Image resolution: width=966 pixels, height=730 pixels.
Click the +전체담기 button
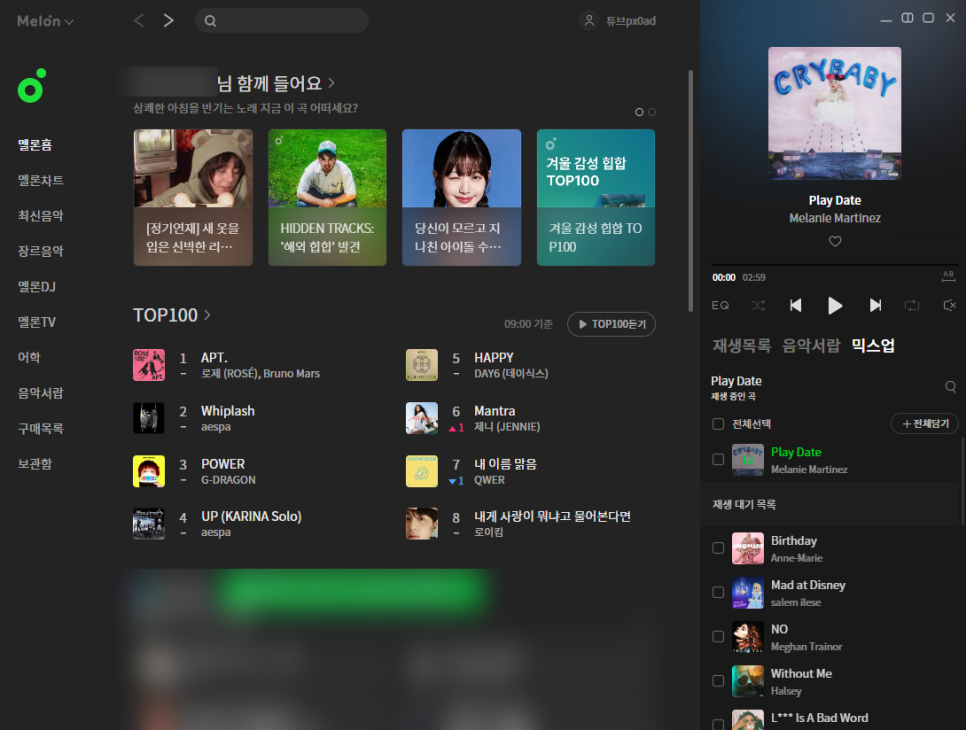pyautogui.click(x=925, y=423)
